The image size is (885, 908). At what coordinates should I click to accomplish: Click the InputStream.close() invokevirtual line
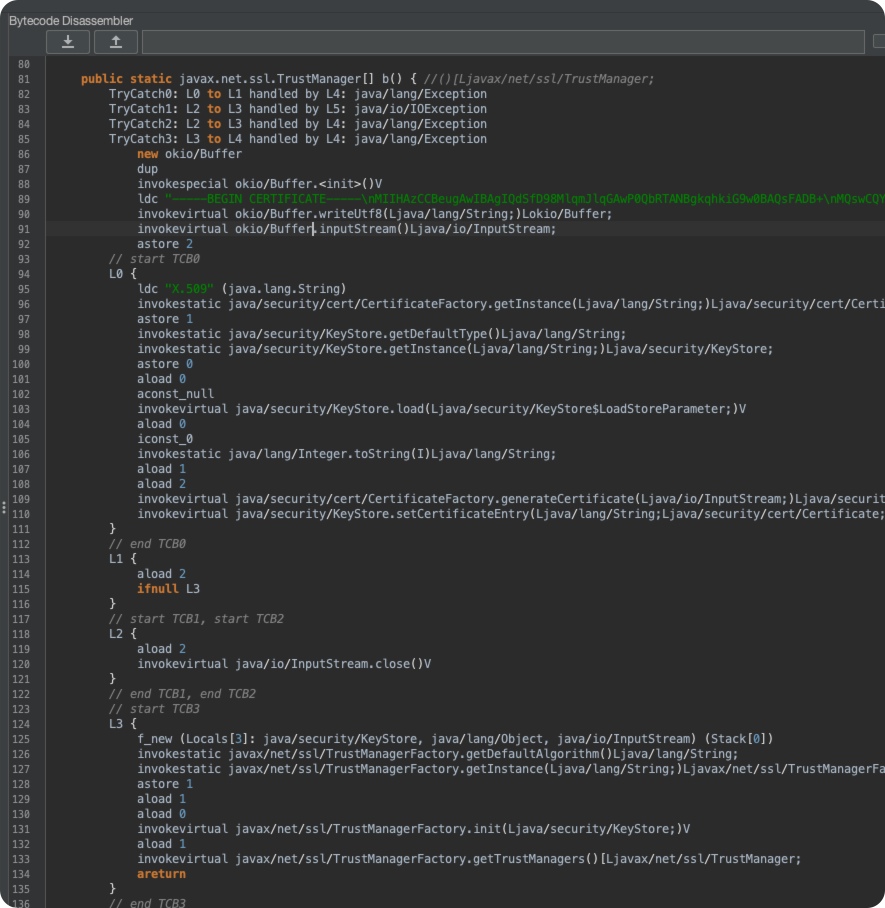[x=283, y=664]
